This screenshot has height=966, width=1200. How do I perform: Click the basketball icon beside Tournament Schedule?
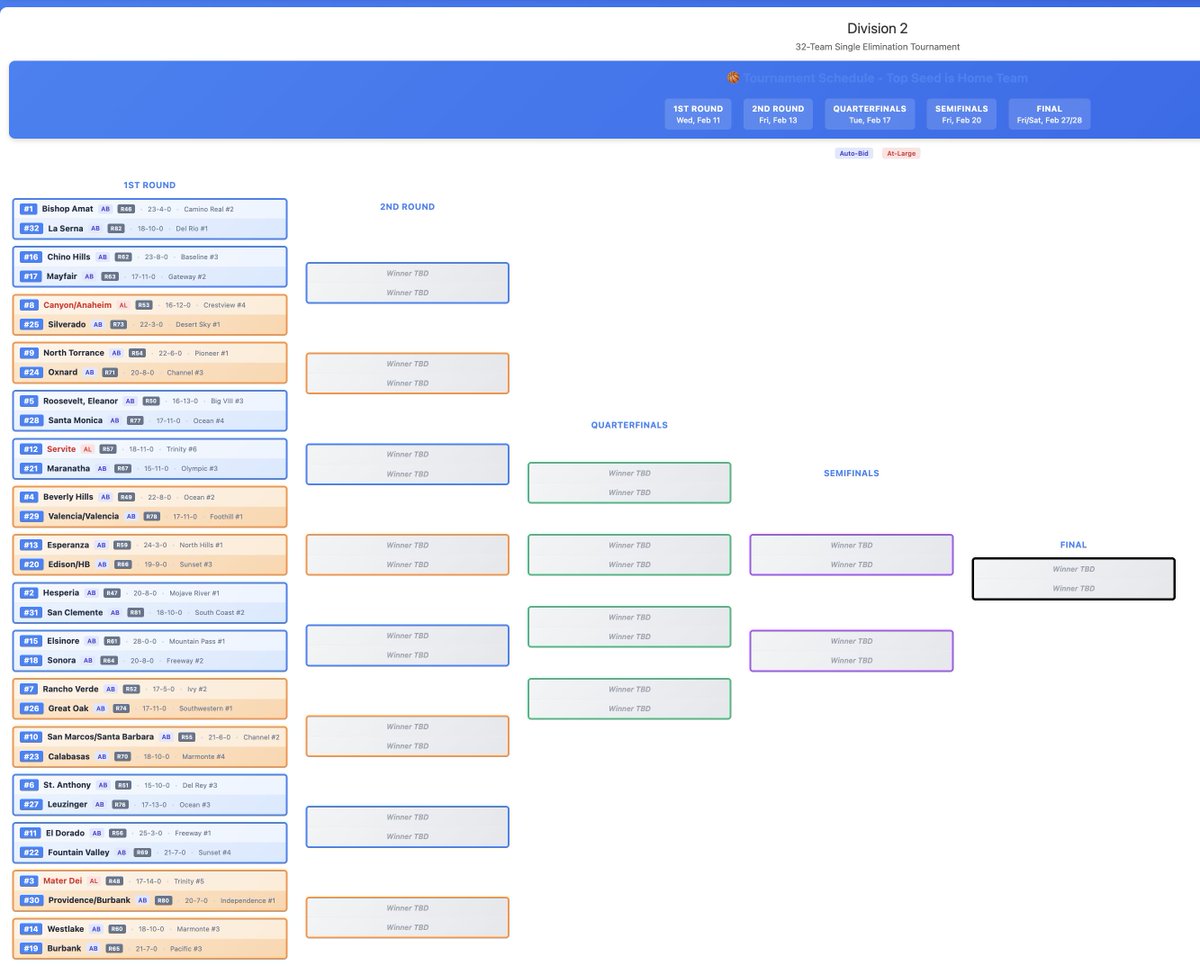coord(733,78)
